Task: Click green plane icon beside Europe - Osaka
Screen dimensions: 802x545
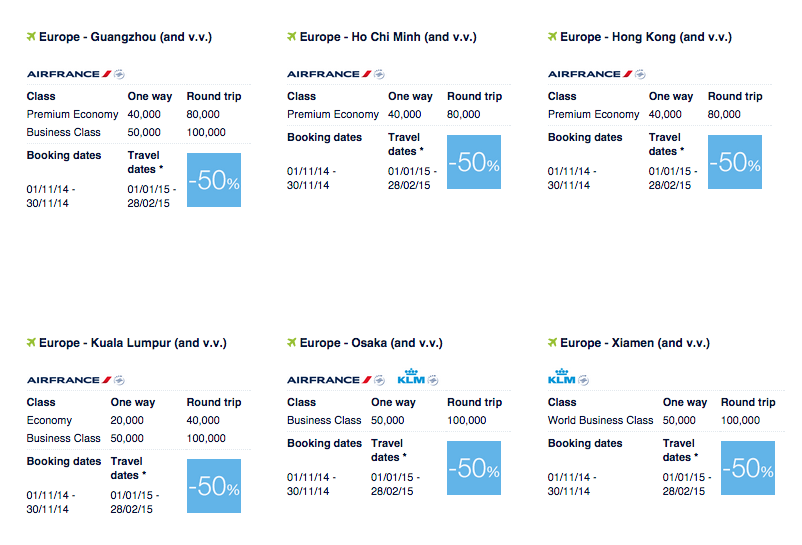Action: tap(292, 342)
